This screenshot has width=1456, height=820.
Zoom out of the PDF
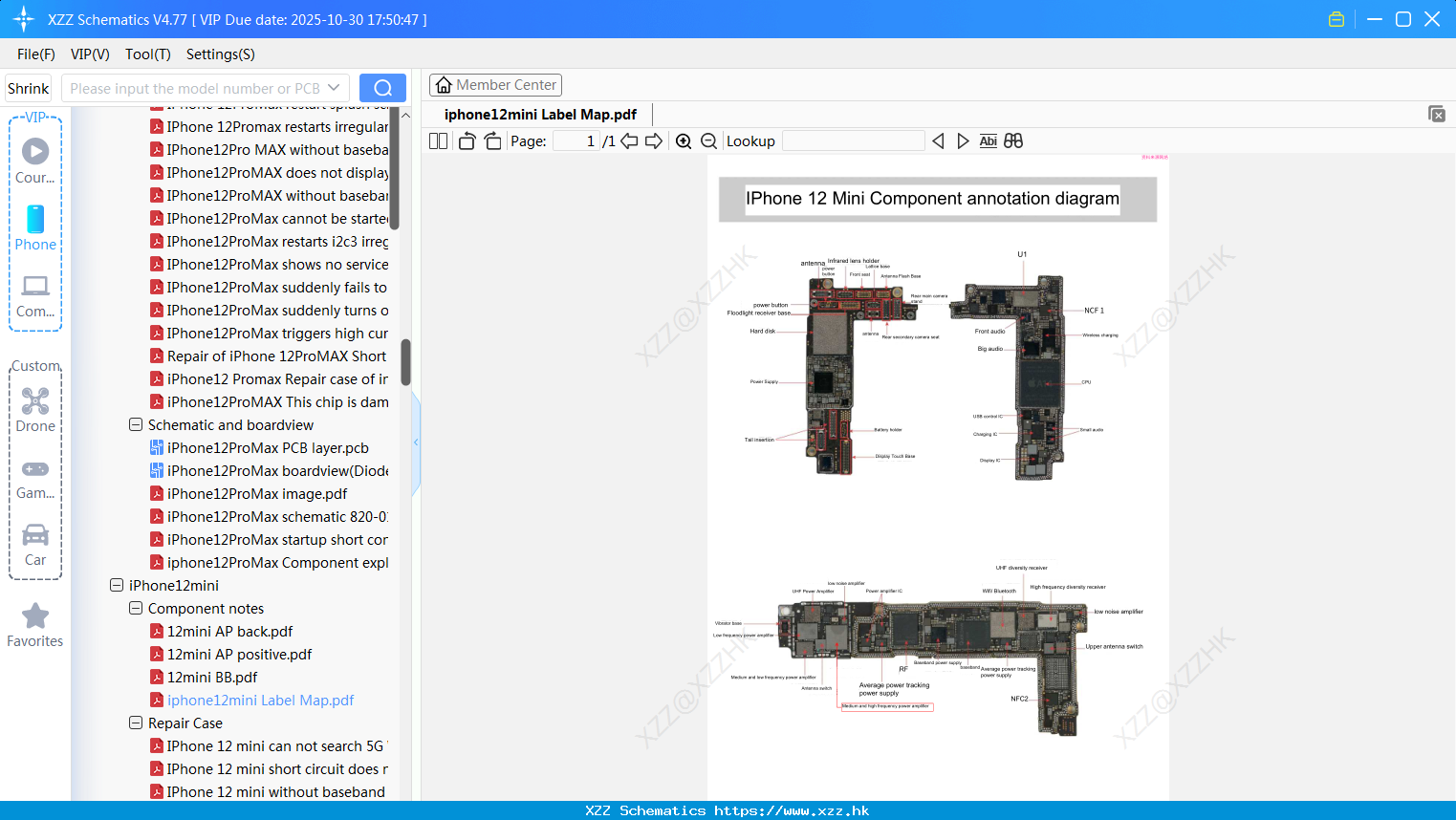tap(708, 141)
